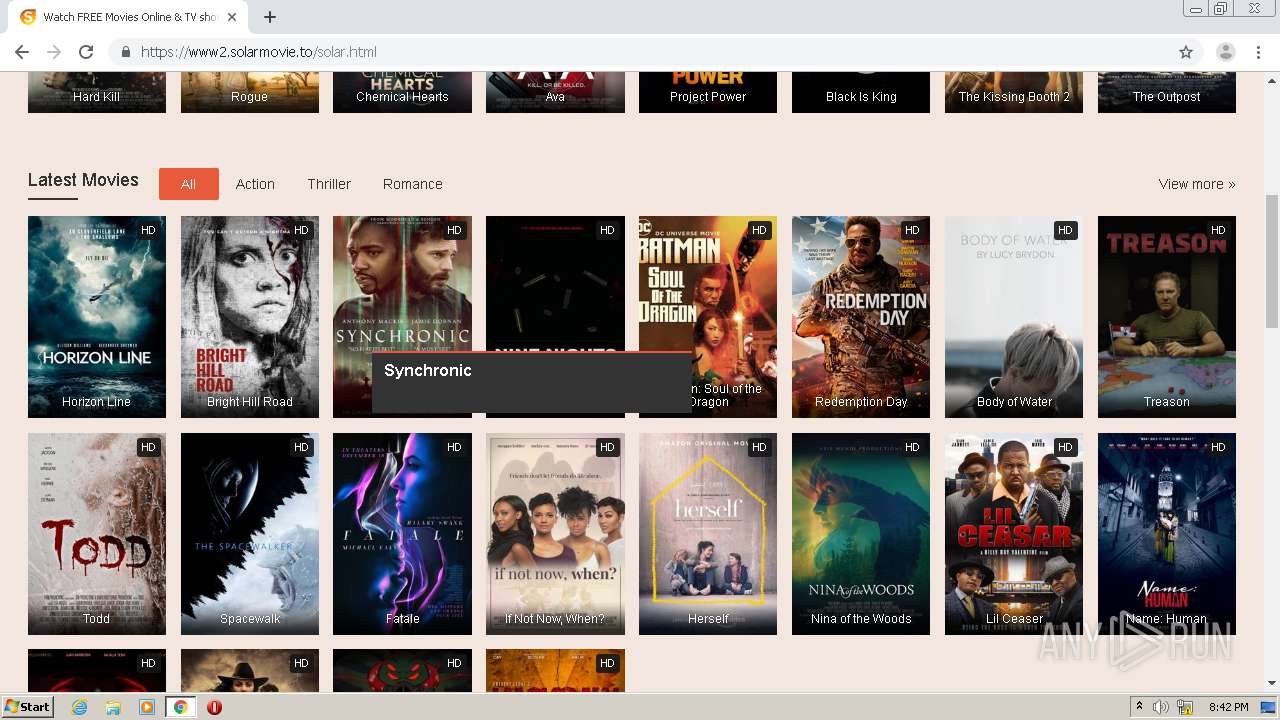Click the HD badge on Todd poster
The width and height of the screenshot is (1280, 720).
[148, 447]
